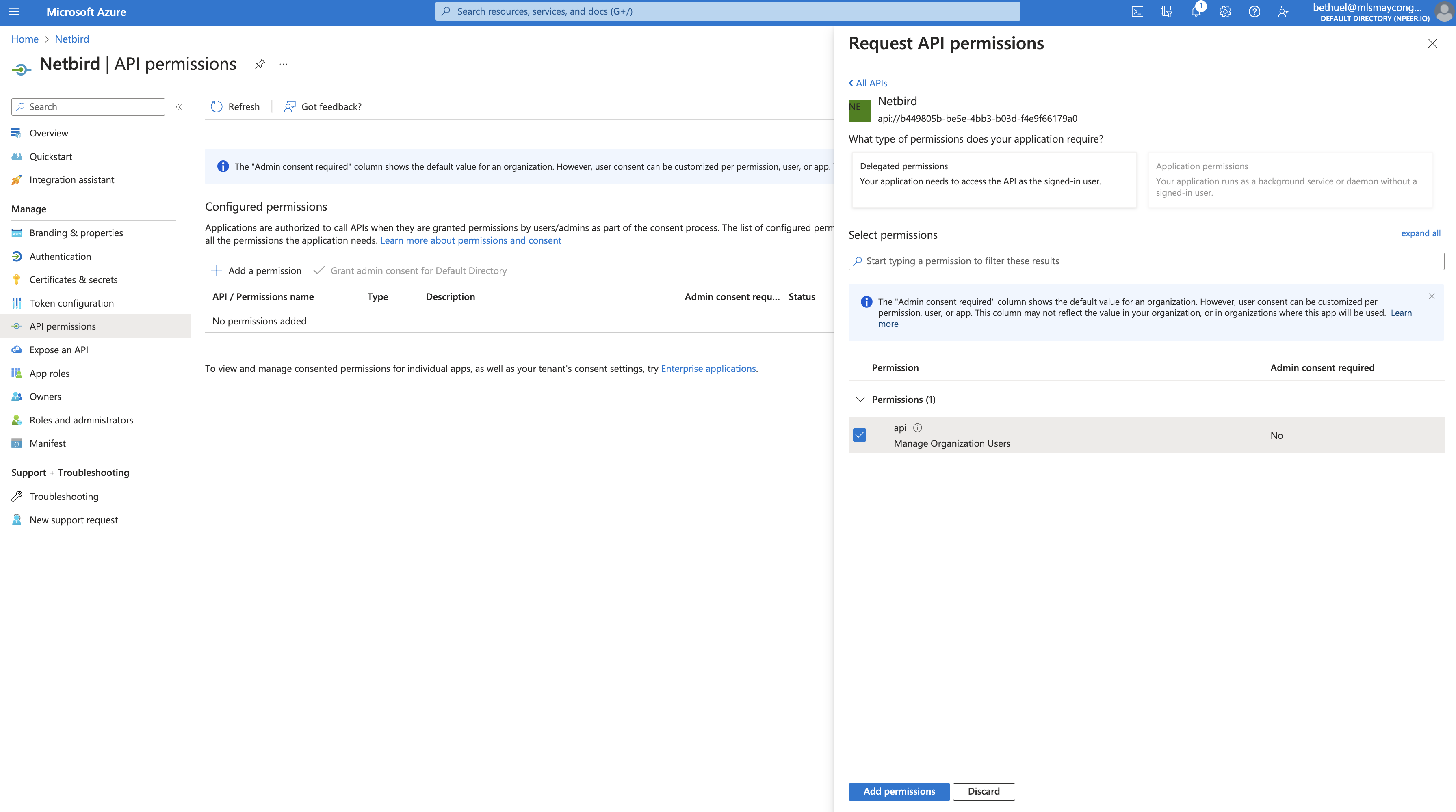Select the Application permissions tile

click(1290, 179)
